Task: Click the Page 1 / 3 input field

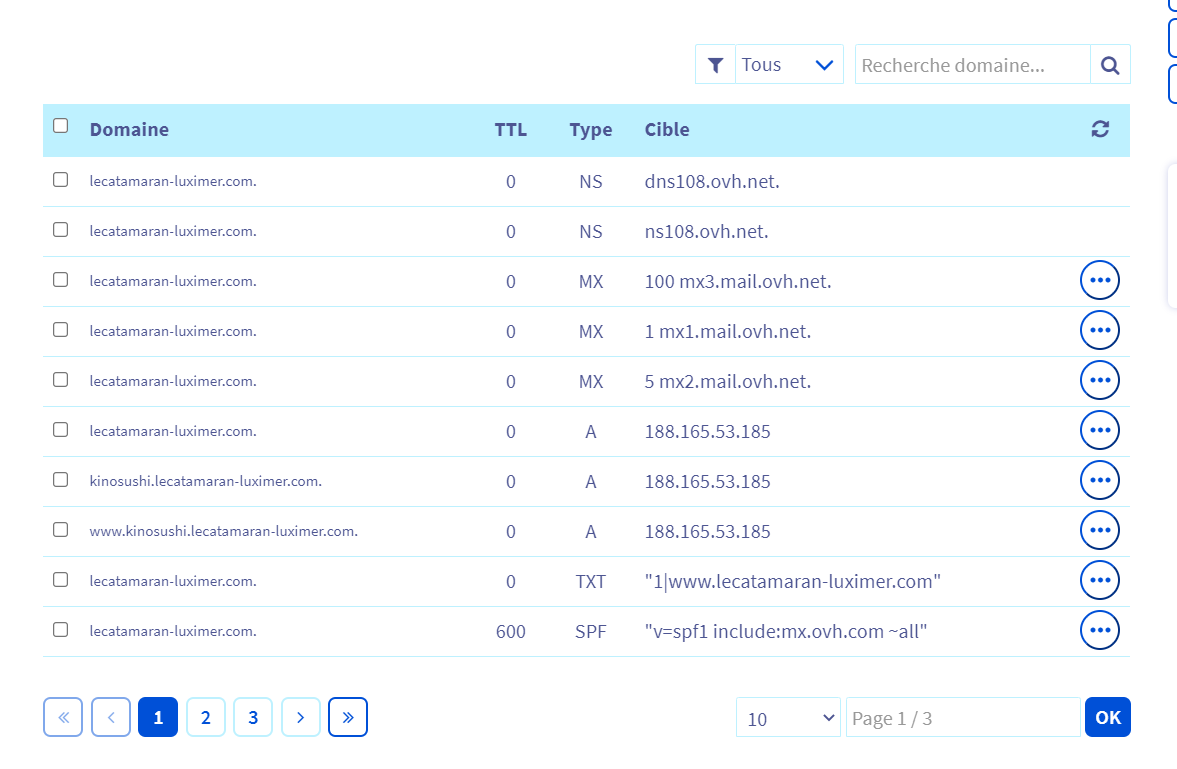Action: 962,718
